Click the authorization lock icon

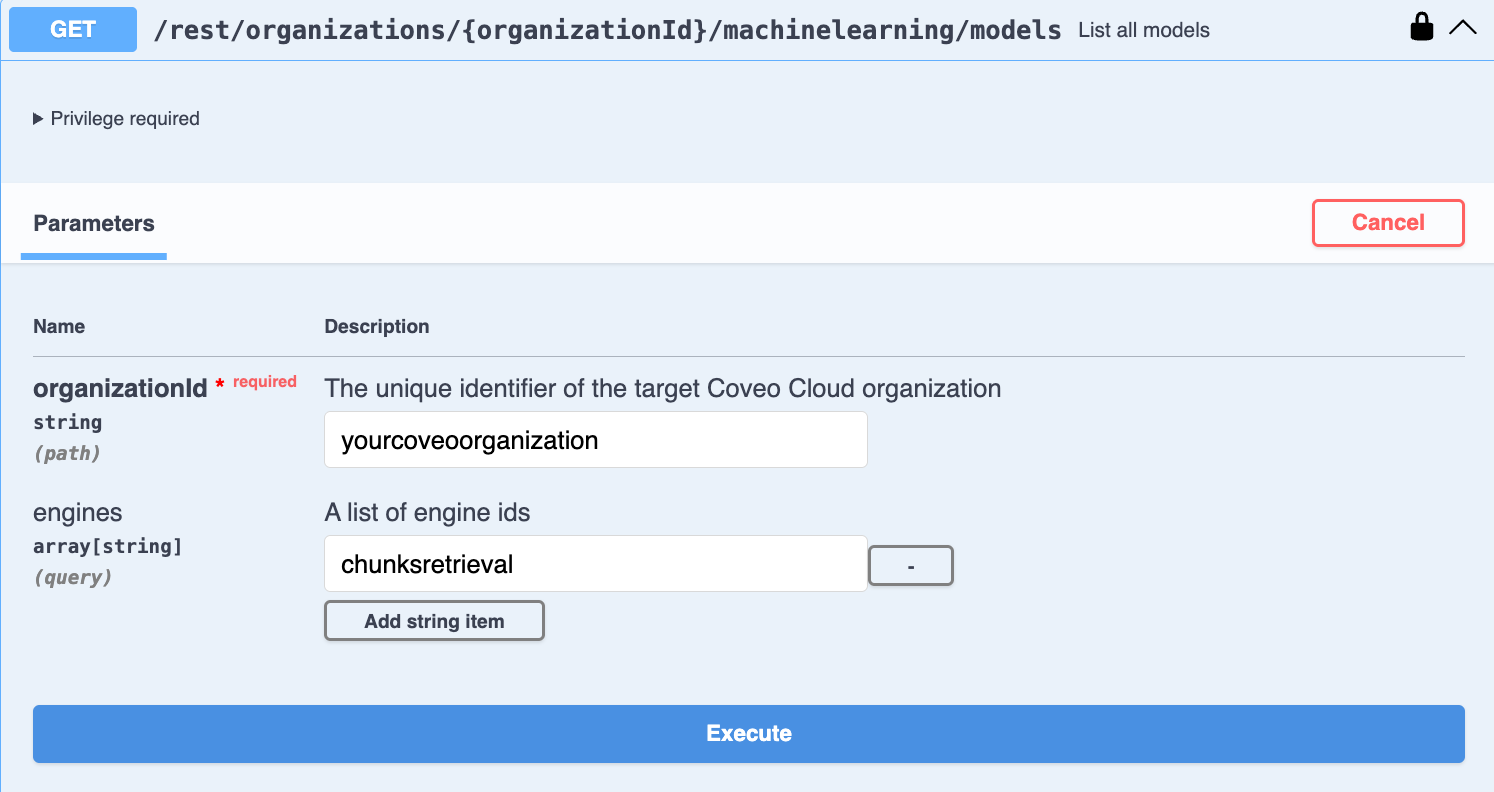click(1421, 28)
